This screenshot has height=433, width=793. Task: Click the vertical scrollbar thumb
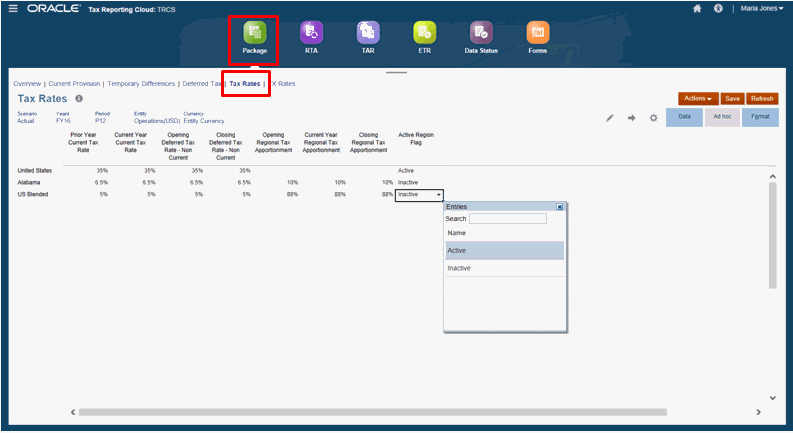pyautogui.click(x=772, y=236)
